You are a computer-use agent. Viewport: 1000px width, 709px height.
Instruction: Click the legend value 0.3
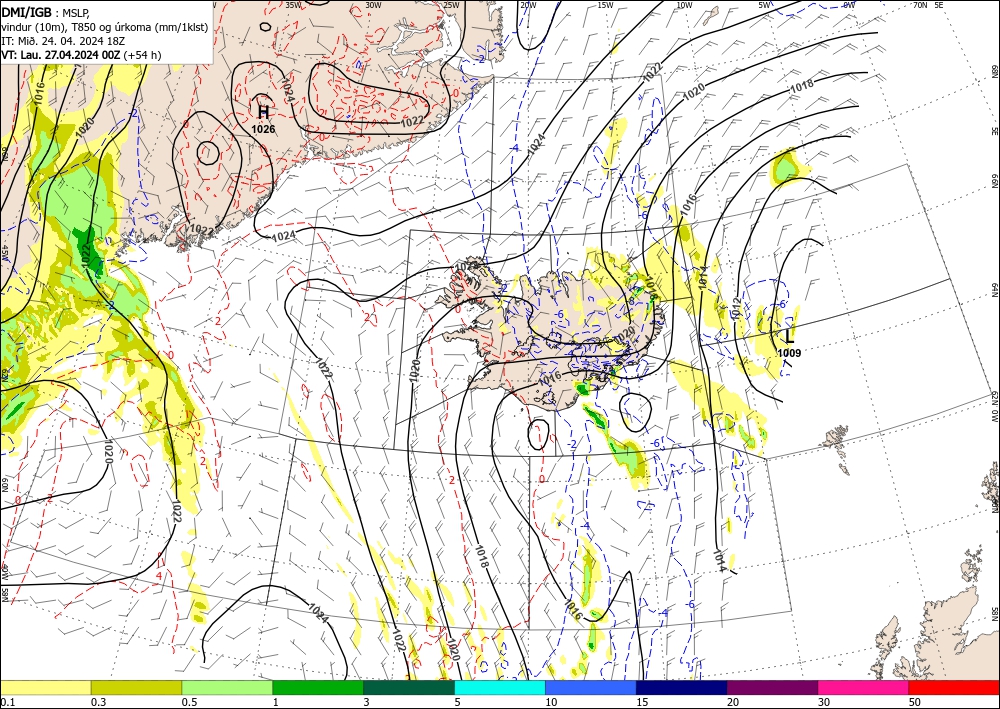98,702
